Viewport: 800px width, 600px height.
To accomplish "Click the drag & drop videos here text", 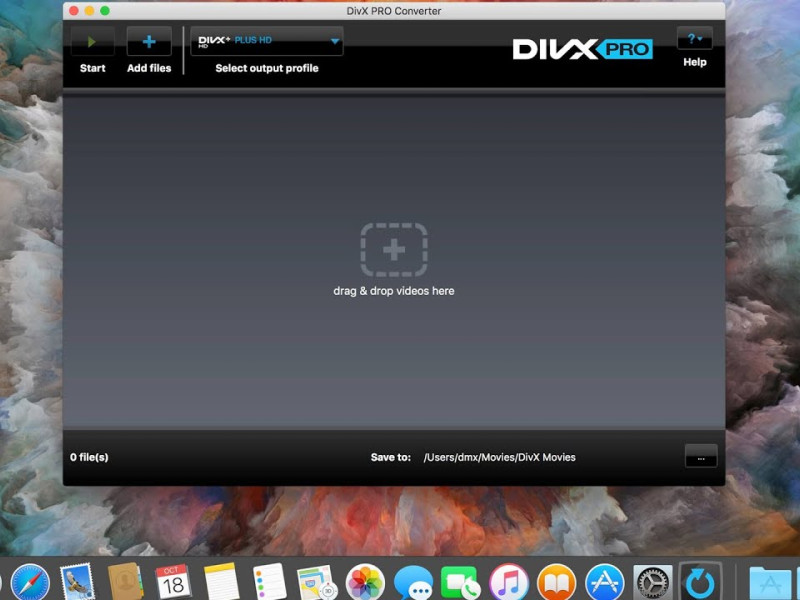I will click(x=394, y=291).
